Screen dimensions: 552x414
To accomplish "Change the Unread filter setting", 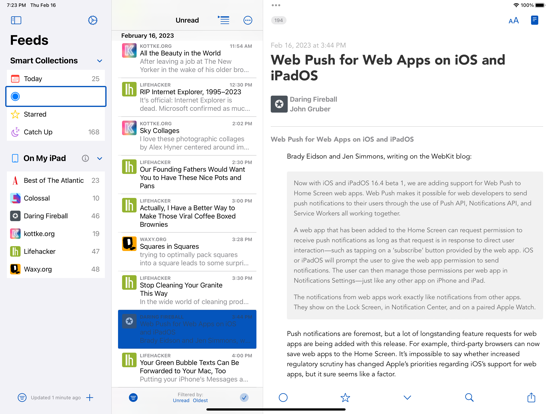I will (x=181, y=400).
